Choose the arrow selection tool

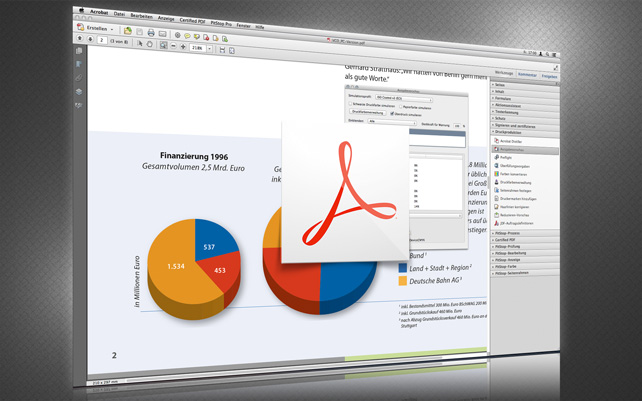(x=140, y=43)
